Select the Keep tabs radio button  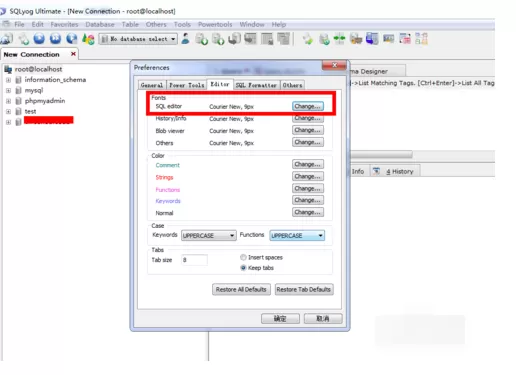tap(243, 268)
